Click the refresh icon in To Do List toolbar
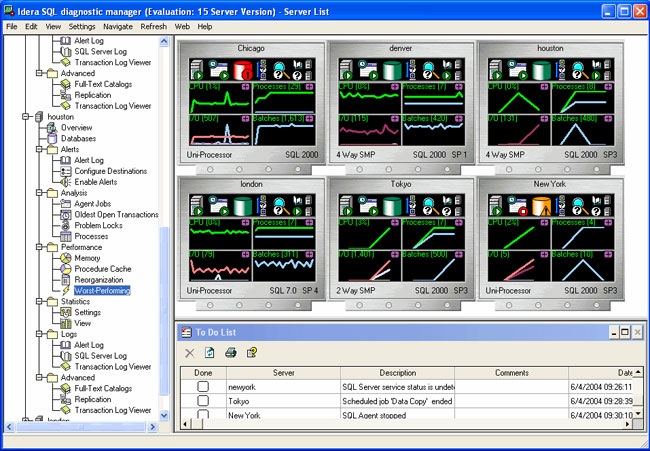The height and width of the screenshot is (451, 650). (x=210, y=352)
